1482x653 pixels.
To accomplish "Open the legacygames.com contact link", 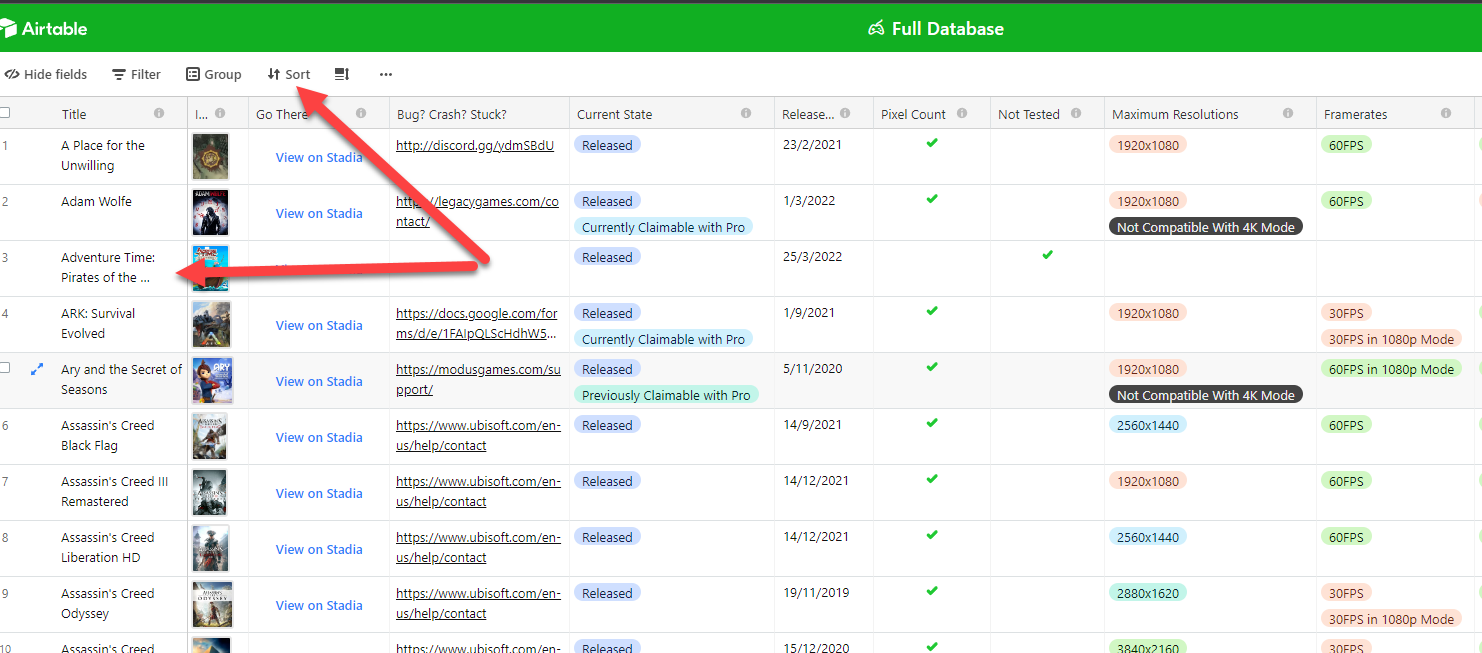I will click(x=477, y=211).
